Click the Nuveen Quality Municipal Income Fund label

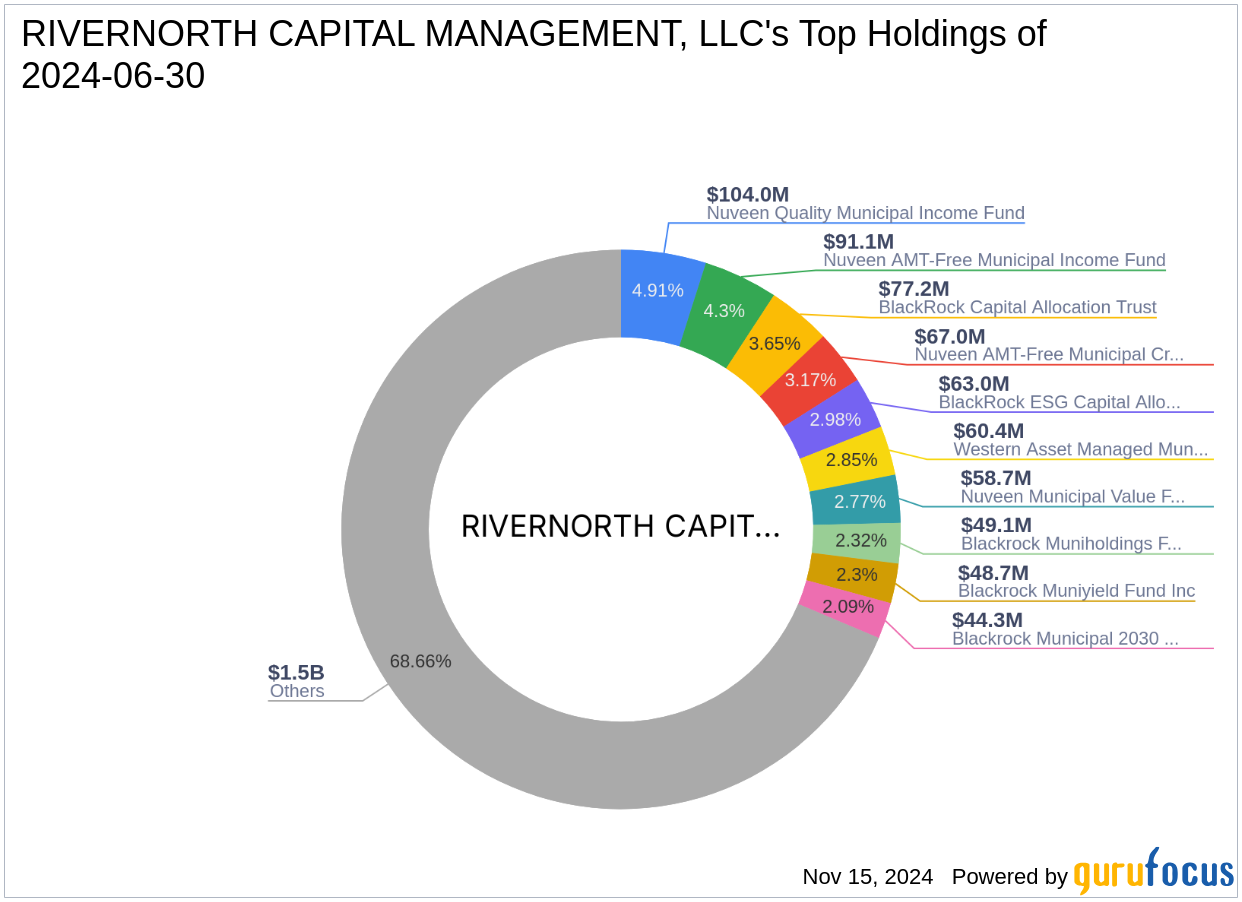pyautogui.click(x=865, y=213)
